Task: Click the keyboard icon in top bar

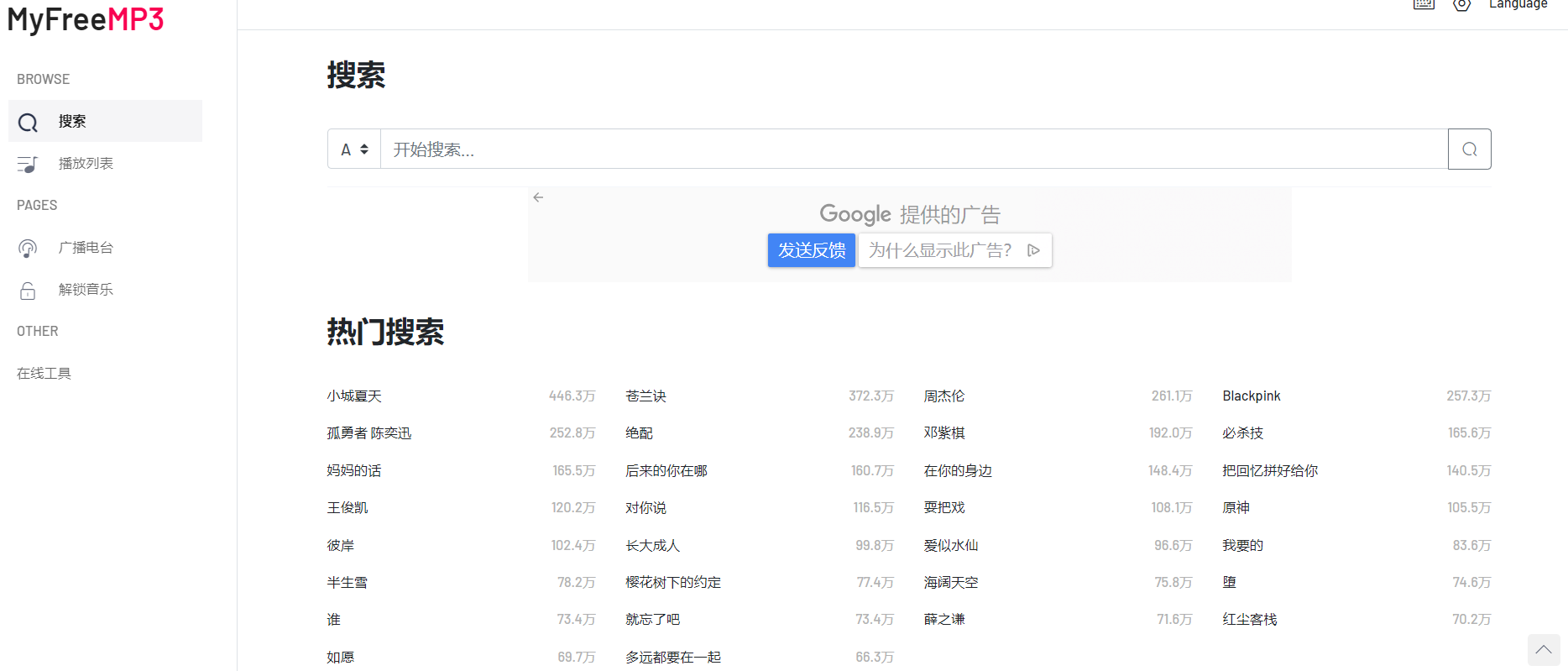Action: [x=1424, y=4]
